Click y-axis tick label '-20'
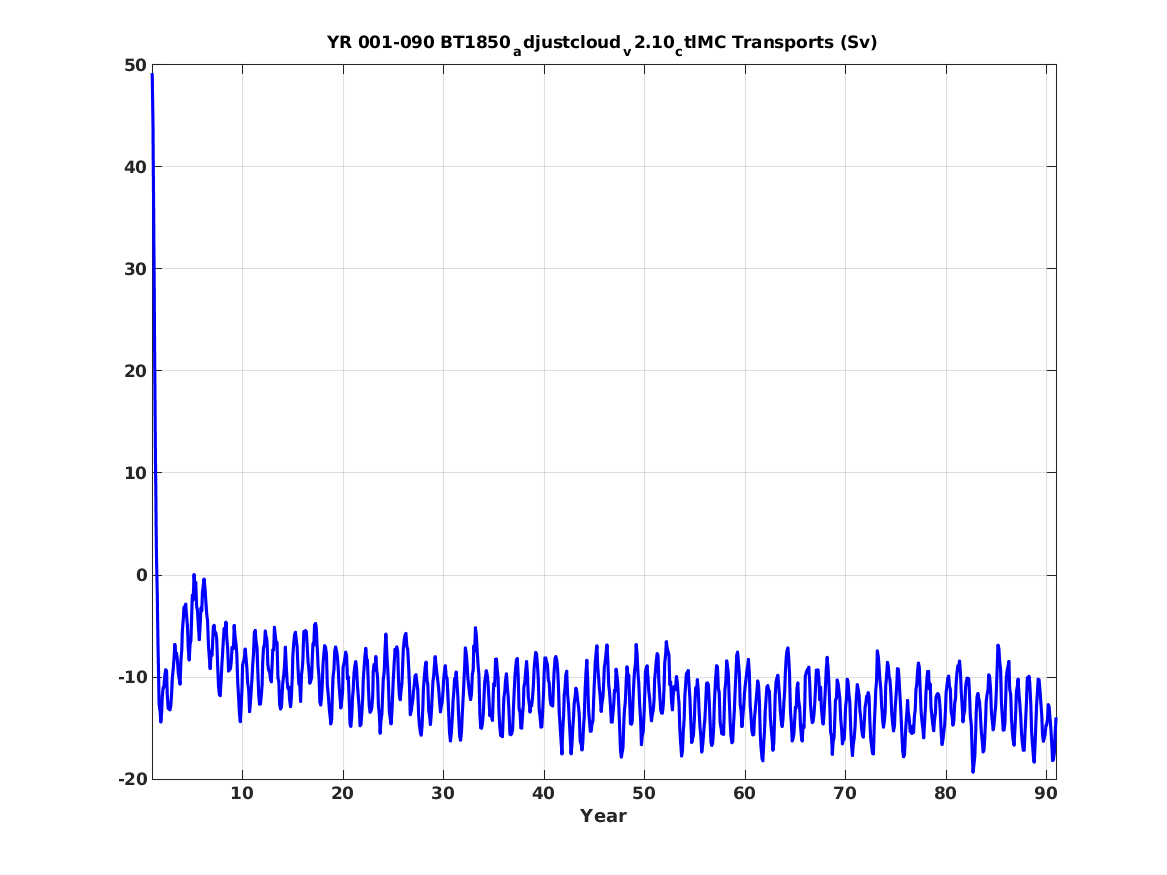The image size is (1167, 875). (132, 779)
